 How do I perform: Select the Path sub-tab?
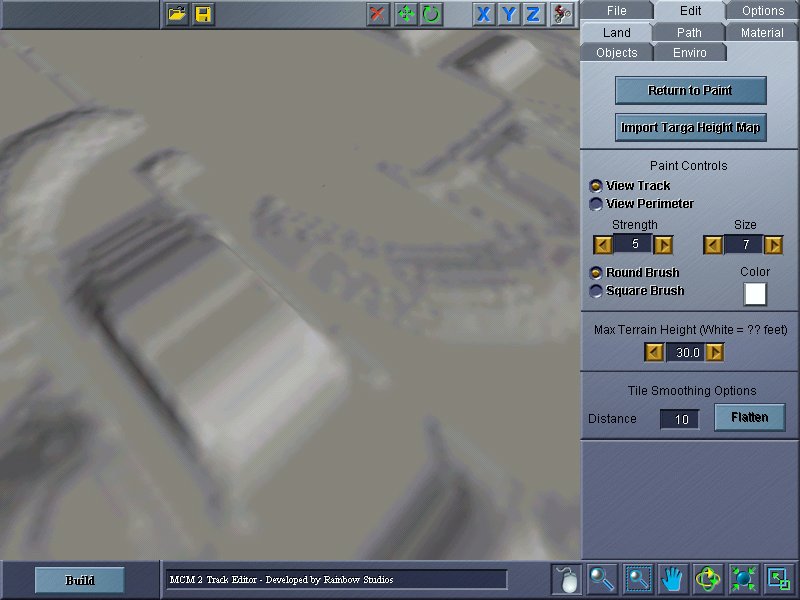coord(689,33)
